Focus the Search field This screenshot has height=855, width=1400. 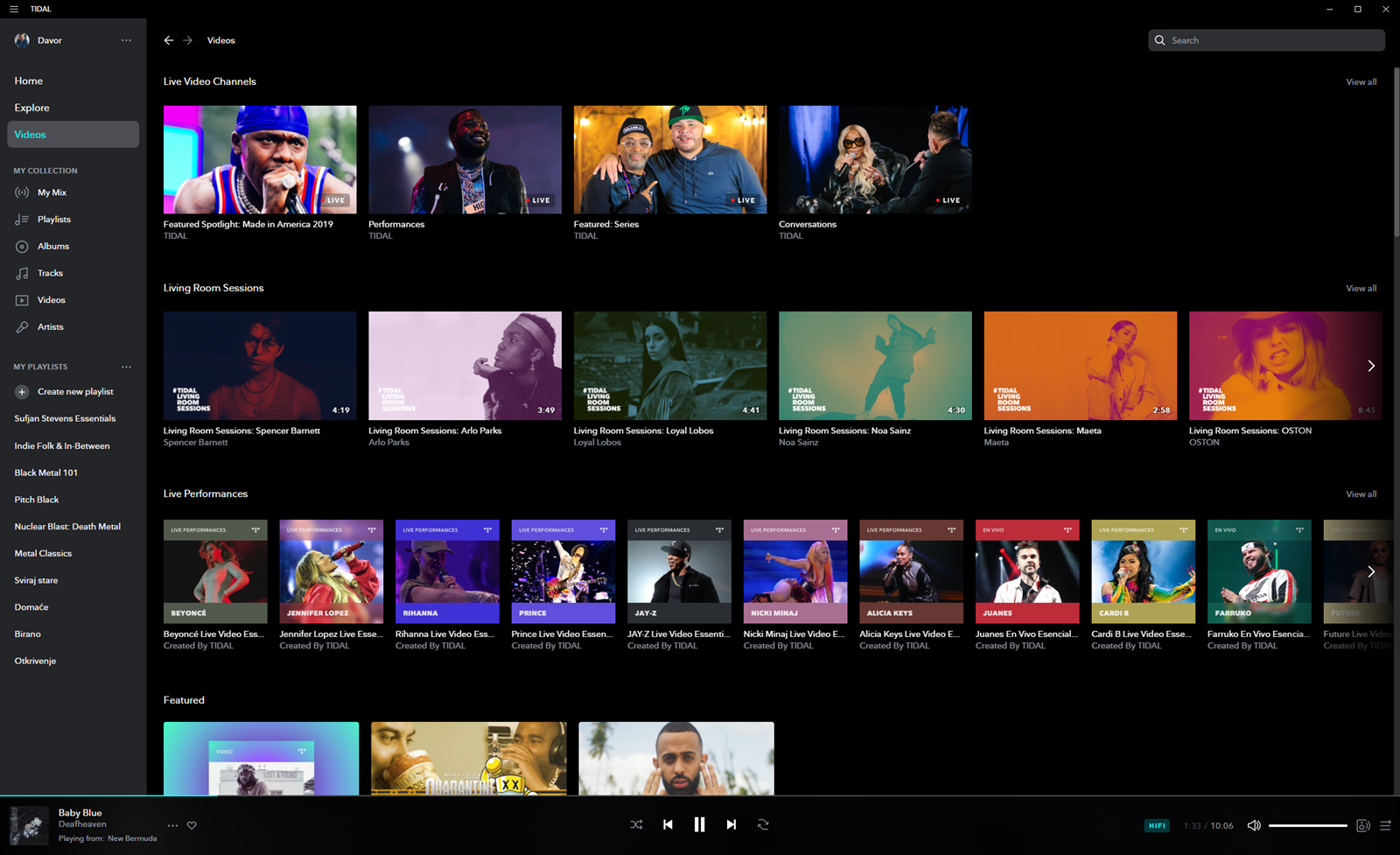coord(1266,40)
